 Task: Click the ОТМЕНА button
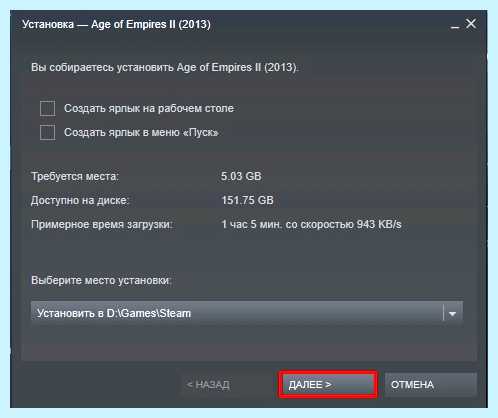click(x=431, y=385)
